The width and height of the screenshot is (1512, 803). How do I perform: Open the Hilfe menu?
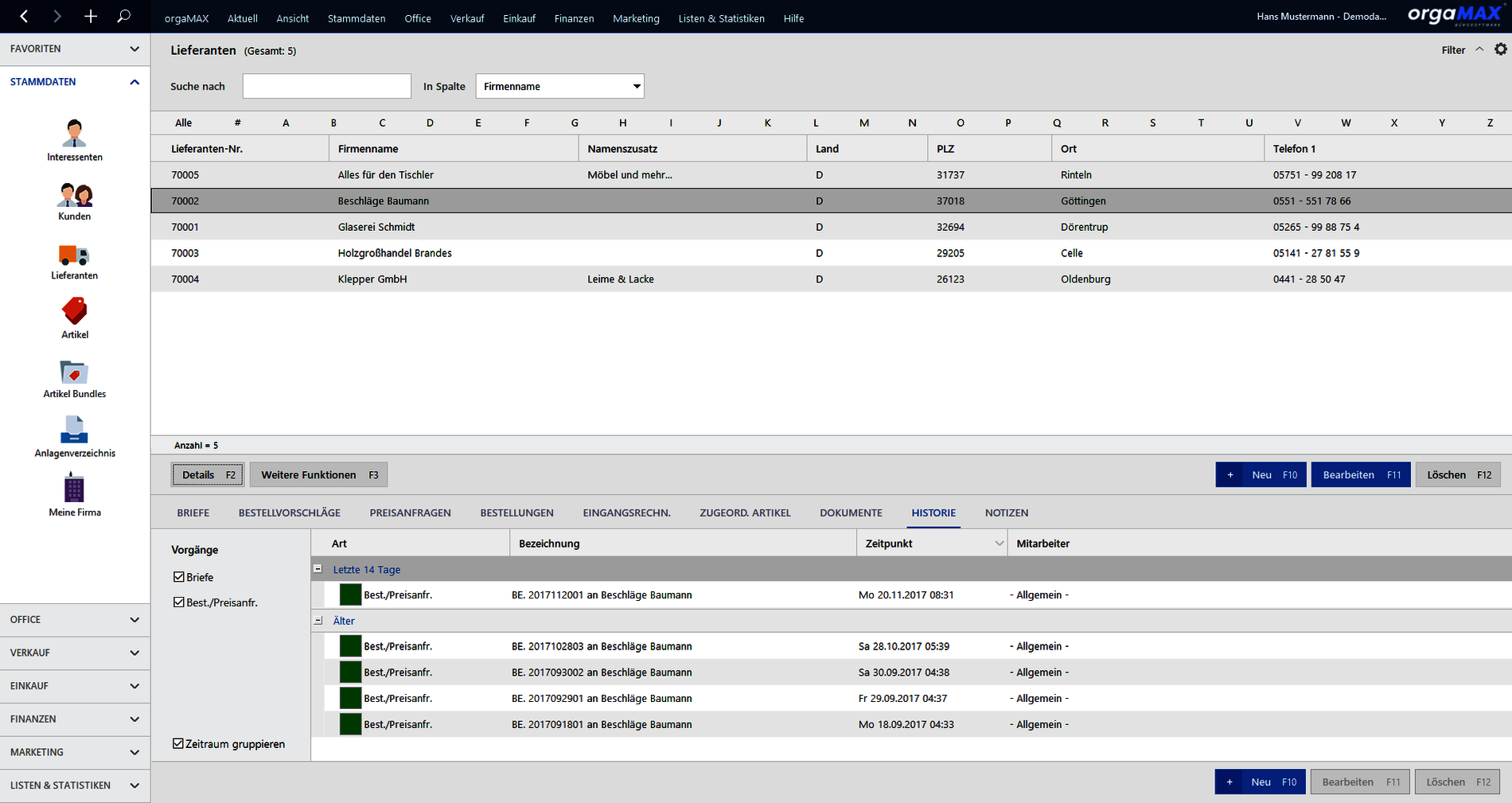point(793,18)
